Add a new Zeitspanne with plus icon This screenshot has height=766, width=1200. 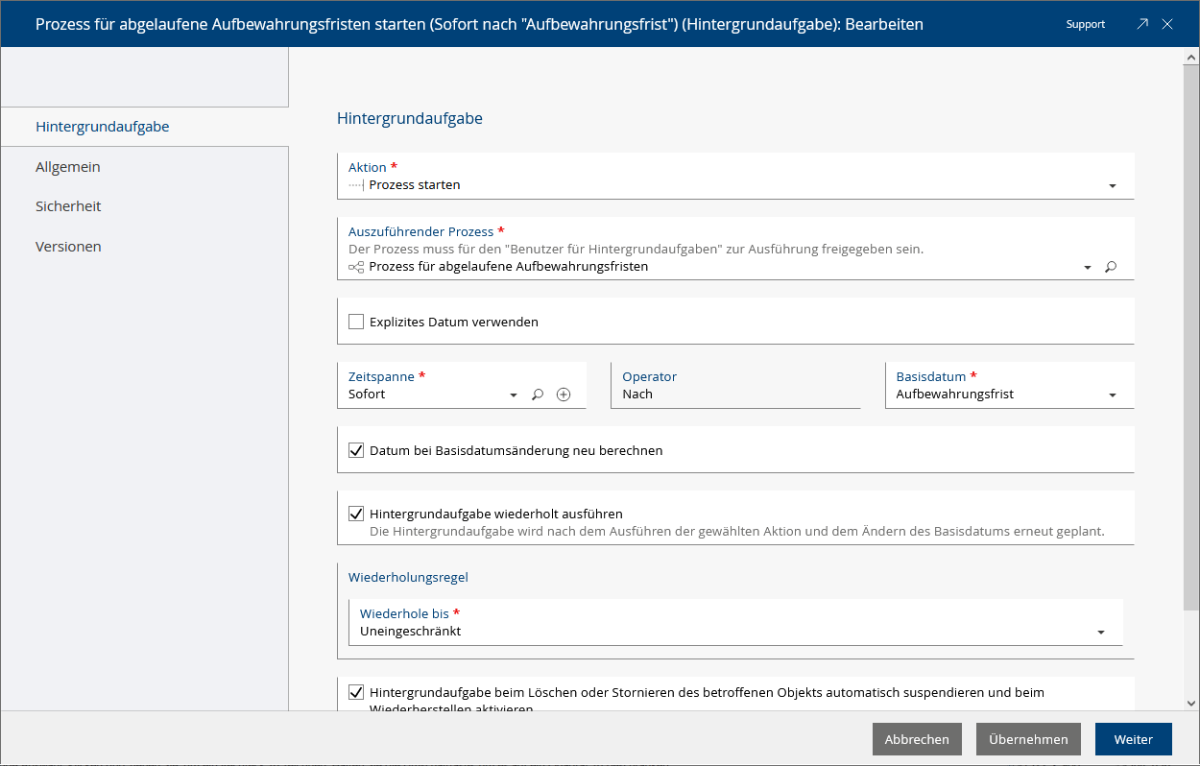click(x=564, y=395)
